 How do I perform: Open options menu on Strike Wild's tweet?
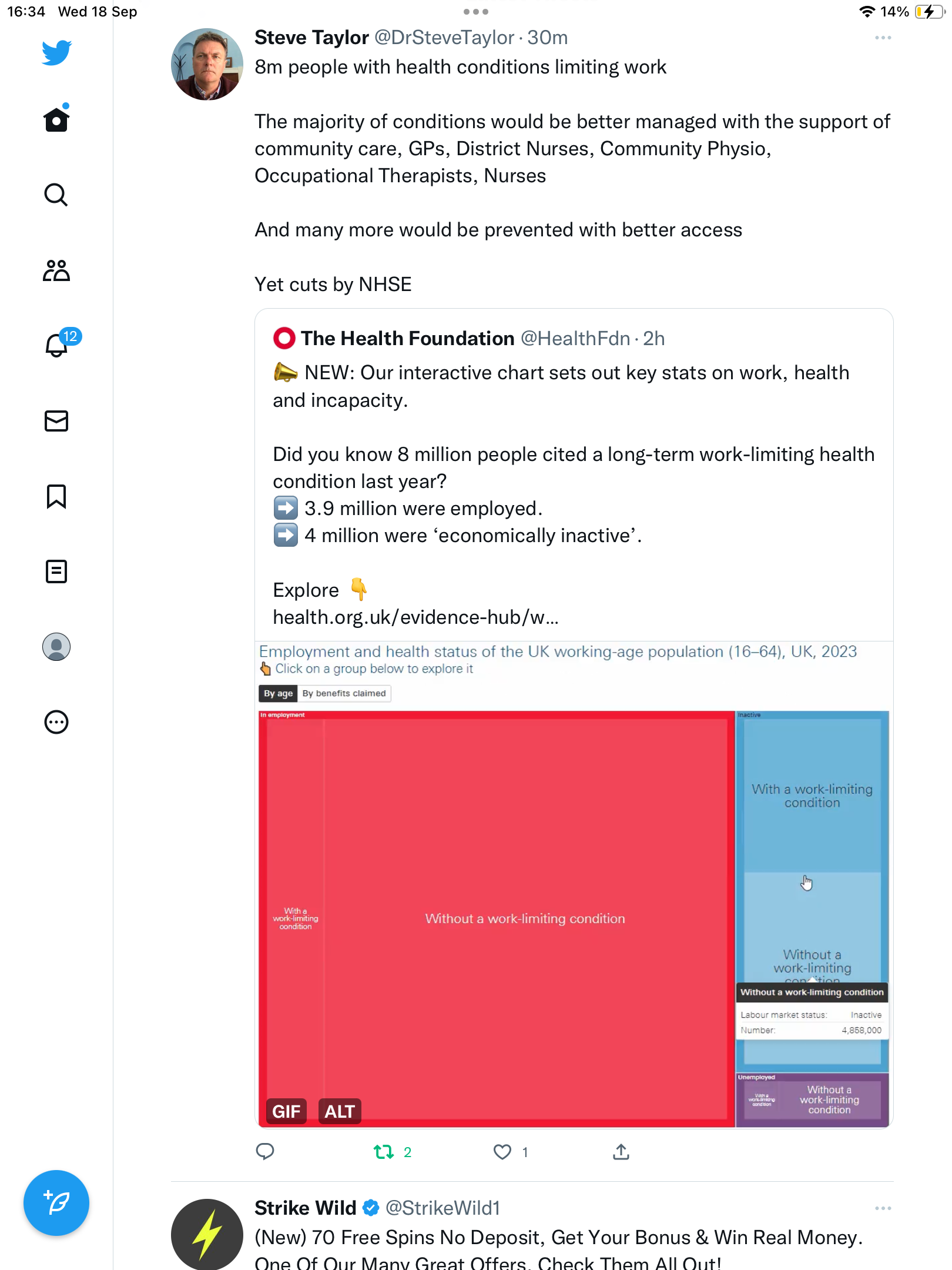tap(883, 1208)
